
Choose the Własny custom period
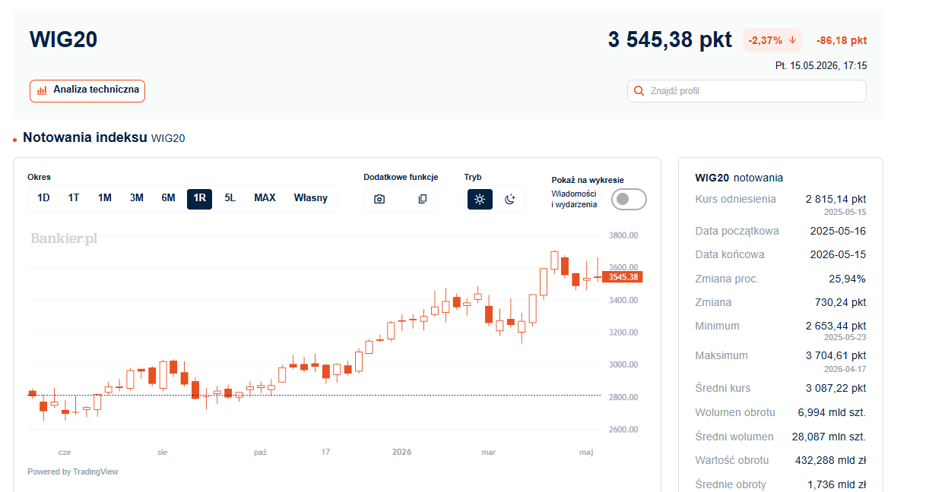tap(311, 198)
